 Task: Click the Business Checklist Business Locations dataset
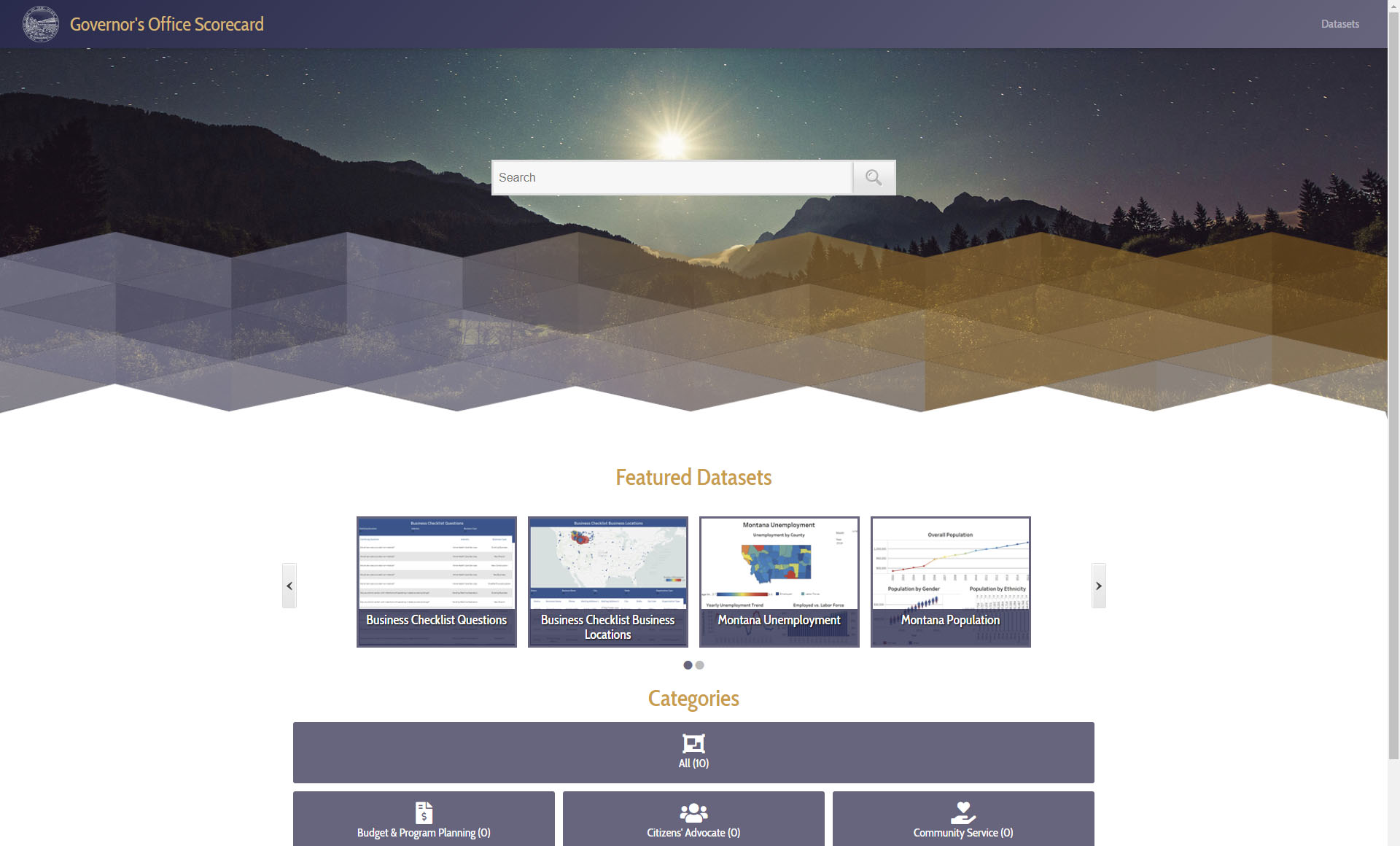click(x=607, y=581)
